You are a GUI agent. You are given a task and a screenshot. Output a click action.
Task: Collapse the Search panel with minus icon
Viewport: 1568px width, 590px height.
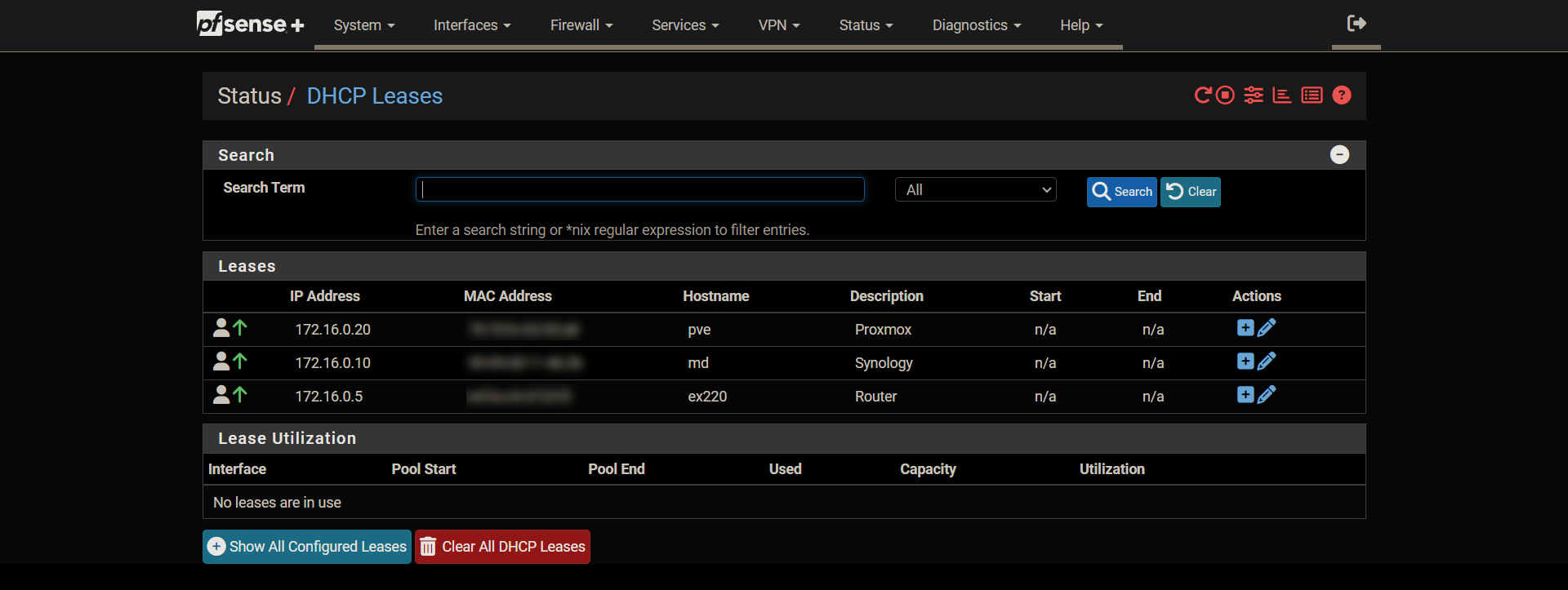pos(1339,155)
